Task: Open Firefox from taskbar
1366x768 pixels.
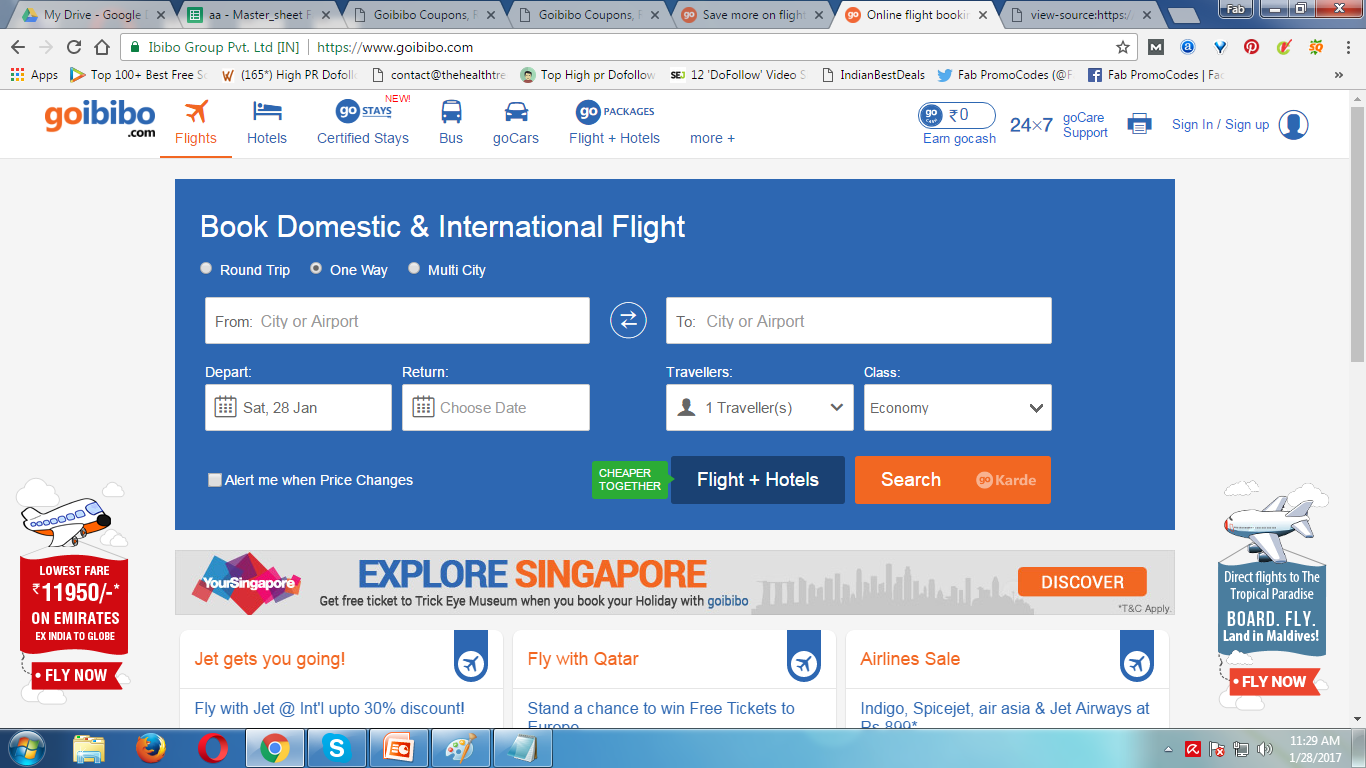Action: coord(151,748)
